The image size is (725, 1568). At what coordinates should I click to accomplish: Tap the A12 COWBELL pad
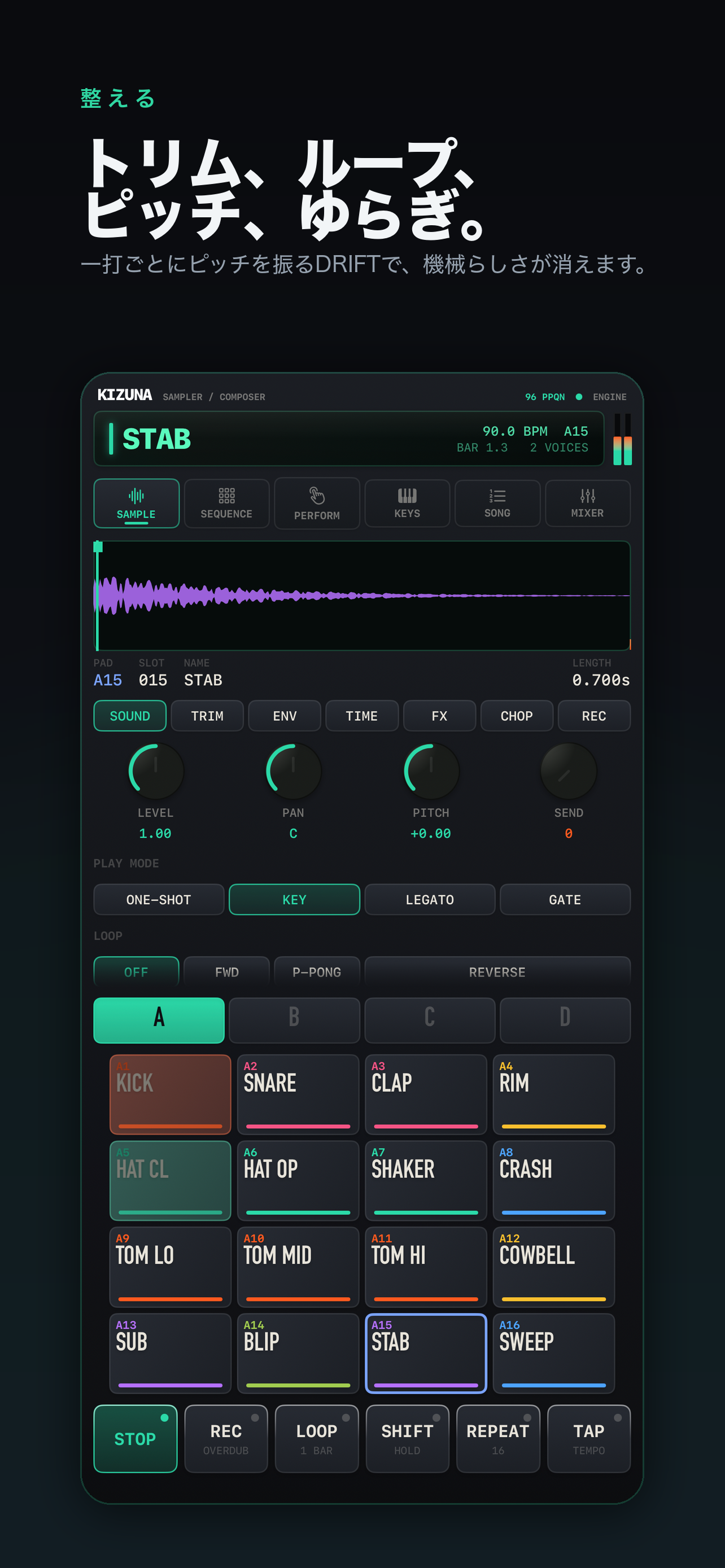click(554, 1267)
